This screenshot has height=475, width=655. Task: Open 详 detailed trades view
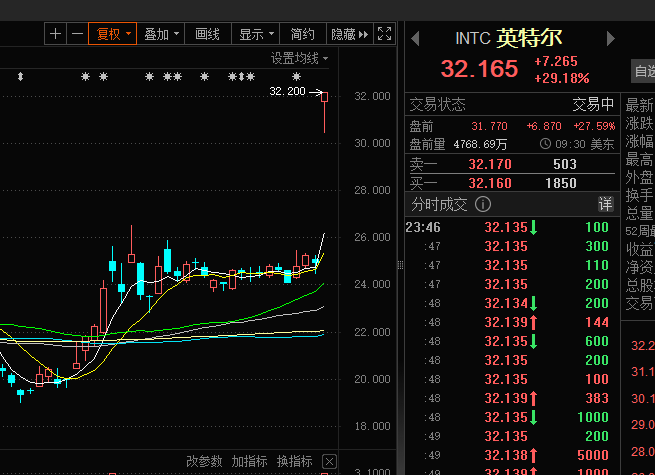coord(605,204)
